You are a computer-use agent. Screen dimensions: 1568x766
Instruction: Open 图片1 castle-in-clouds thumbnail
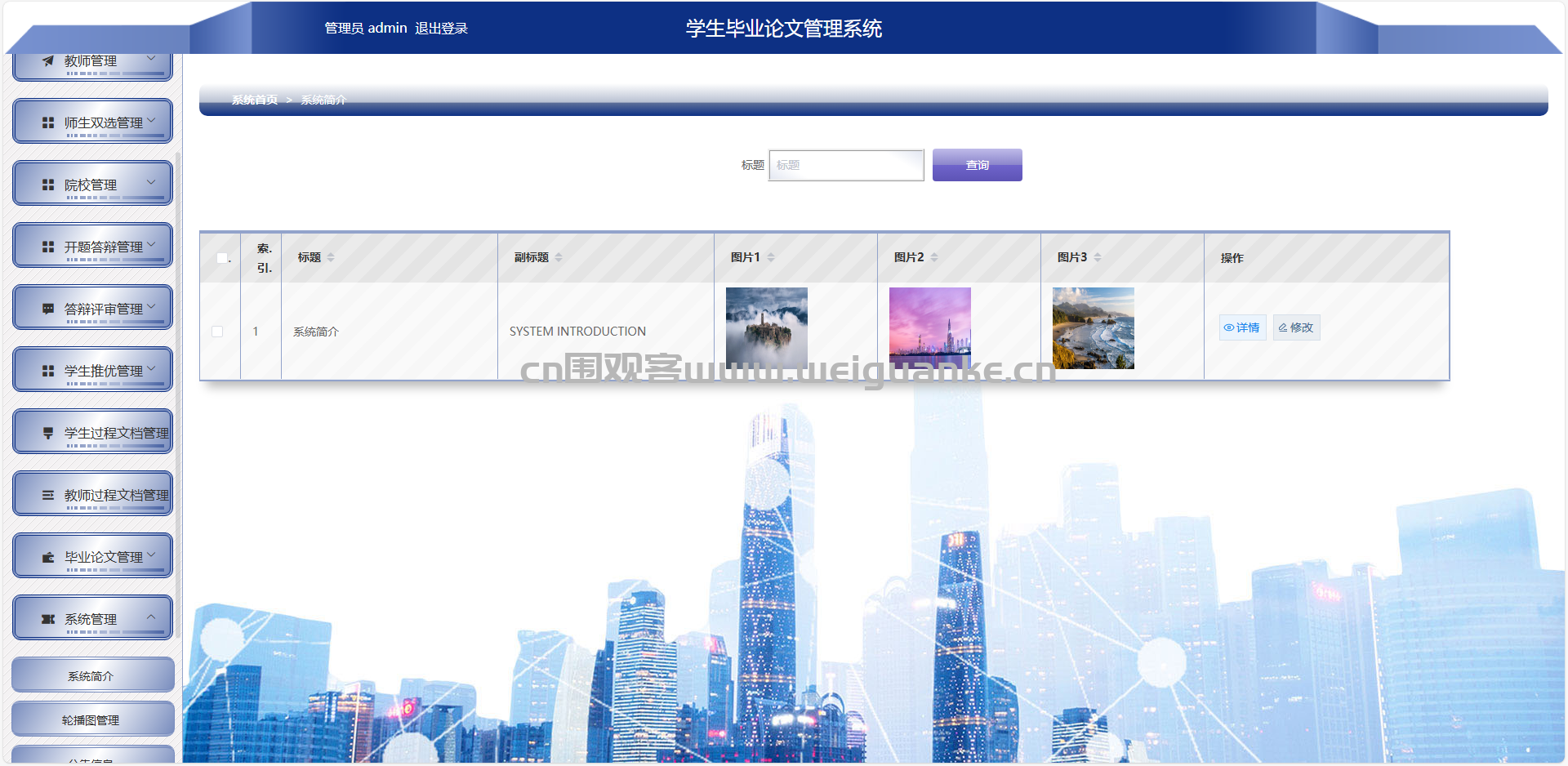tap(767, 328)
